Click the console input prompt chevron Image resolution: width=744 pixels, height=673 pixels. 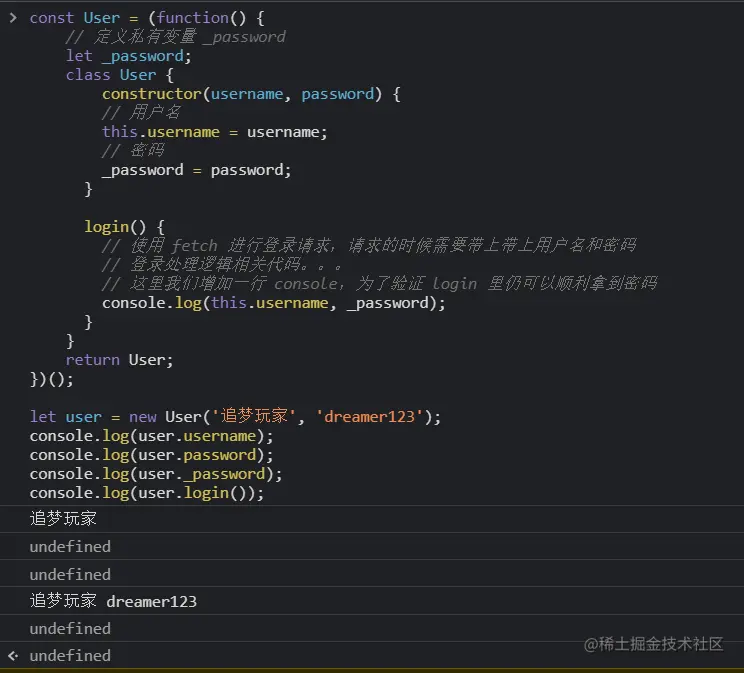pos(13,18)
